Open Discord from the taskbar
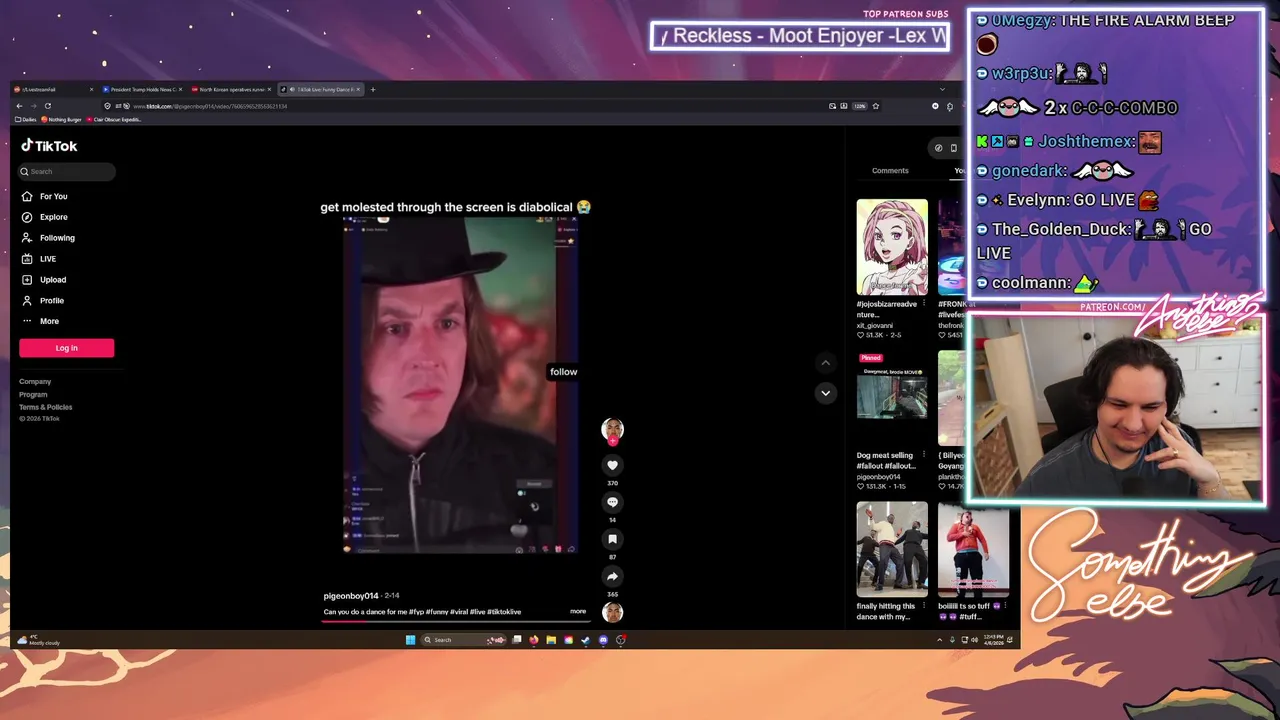 pyautogui.click(x=603, y=640)
